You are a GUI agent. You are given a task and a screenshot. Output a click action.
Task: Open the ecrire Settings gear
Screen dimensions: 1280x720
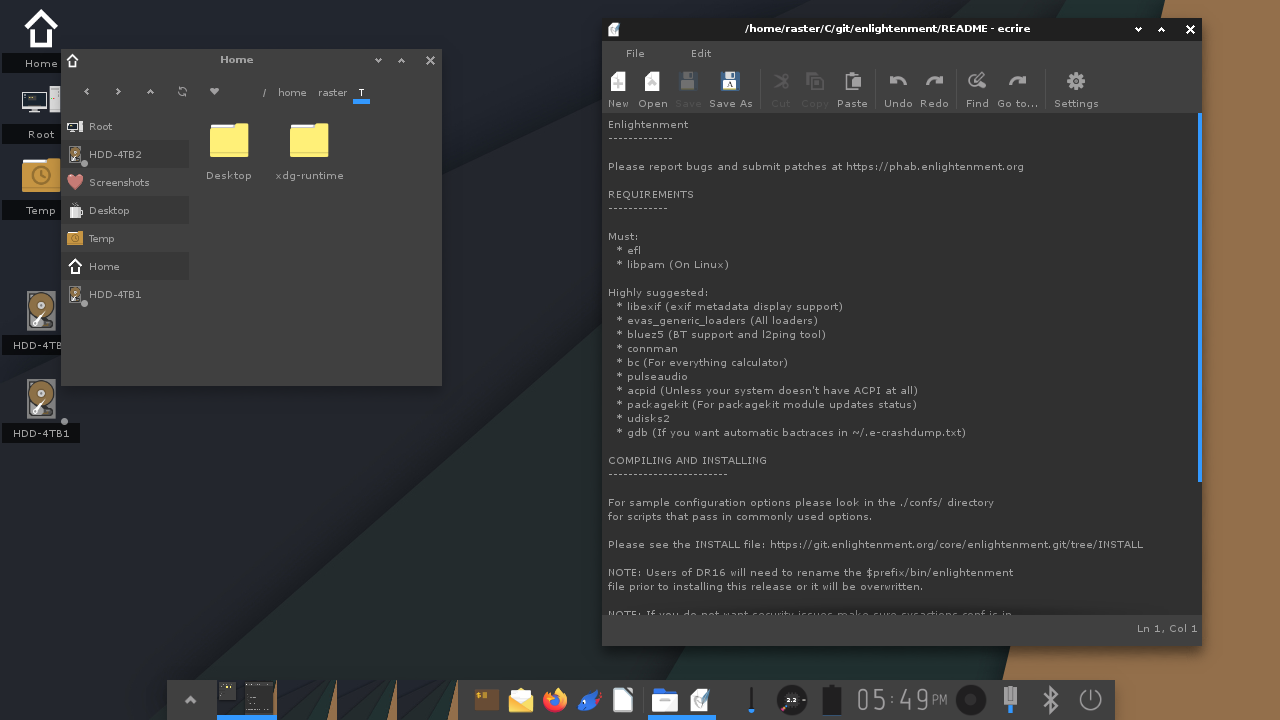click(x=1075, y=88)
